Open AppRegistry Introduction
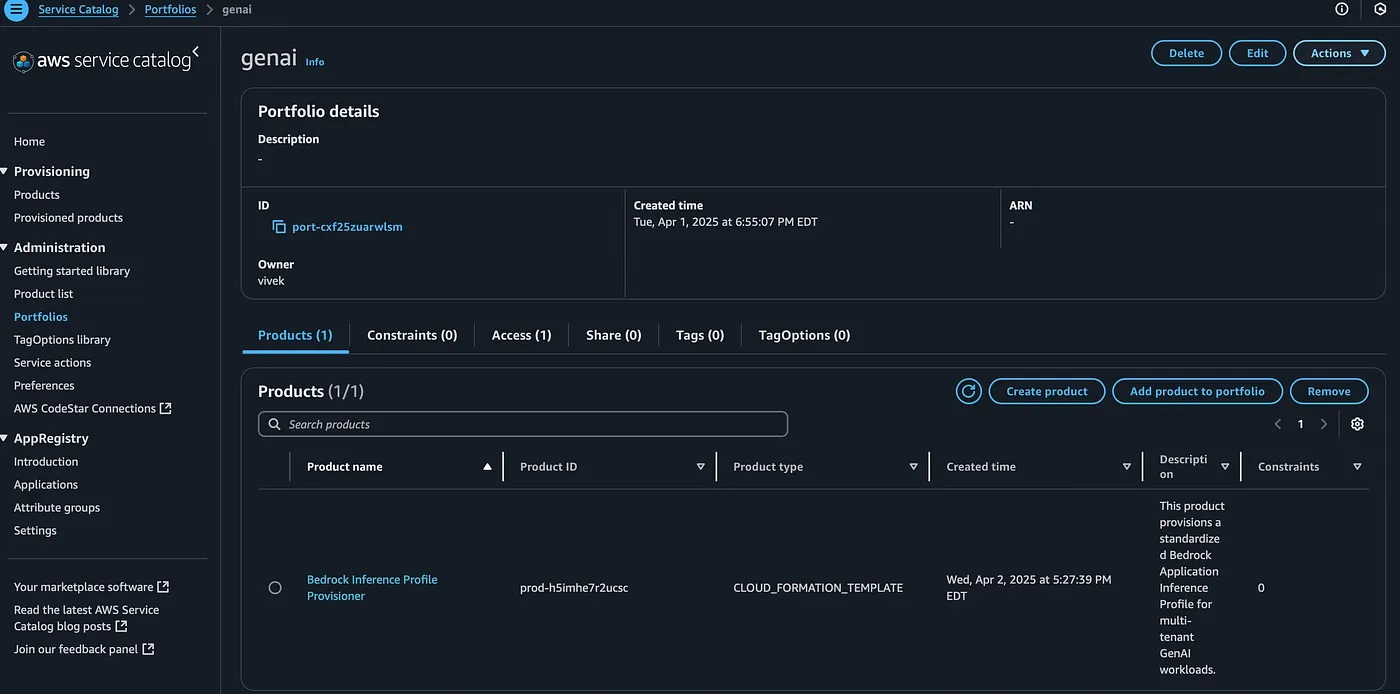Viewport: 1400px width, 694px height. 46,462
